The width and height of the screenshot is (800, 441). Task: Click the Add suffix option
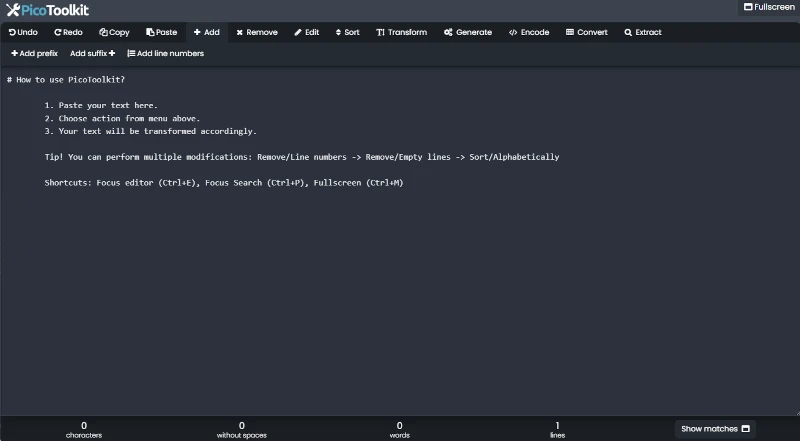(92, 53)
